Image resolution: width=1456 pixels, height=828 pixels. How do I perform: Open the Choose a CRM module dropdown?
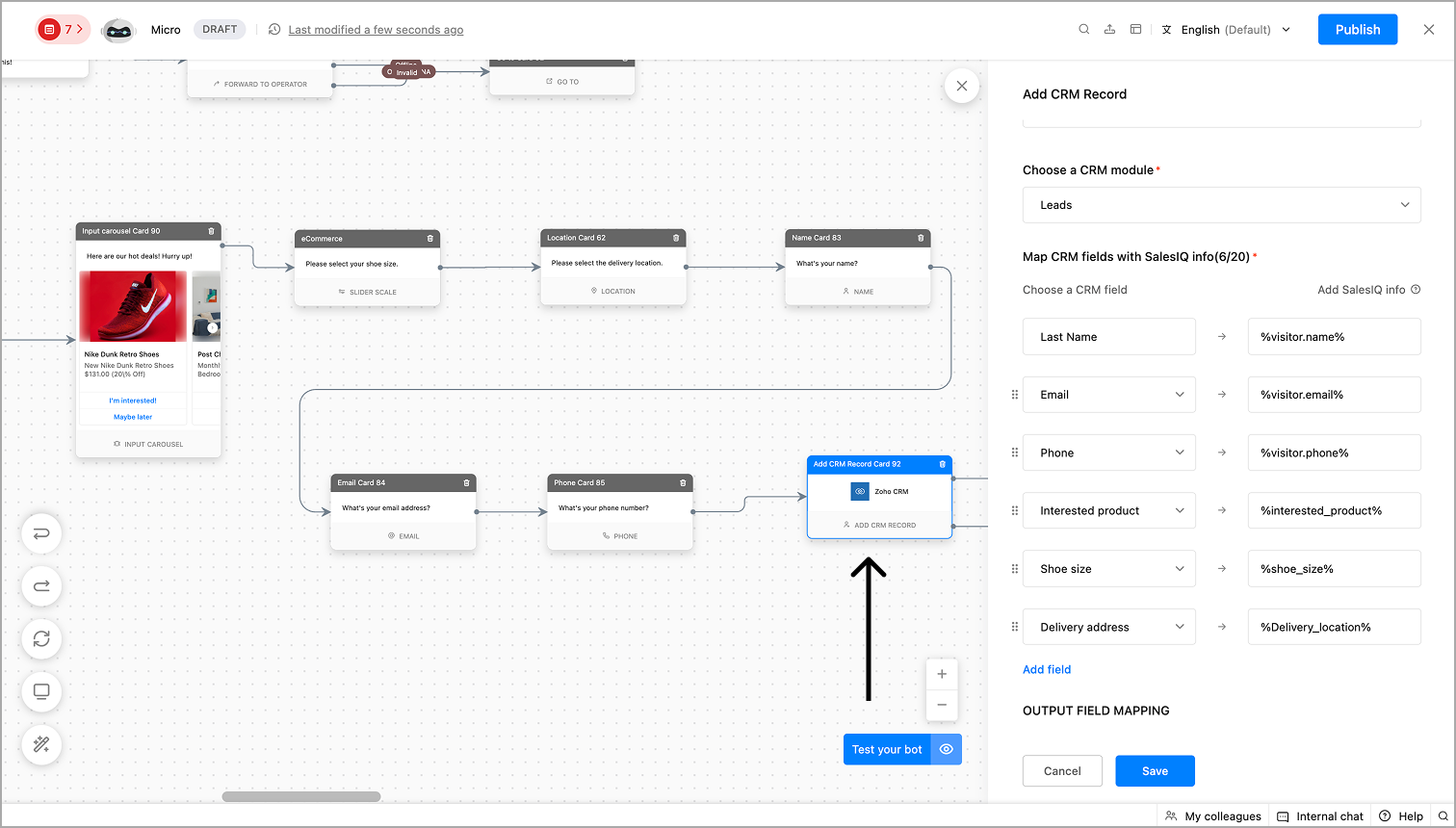[1221, 205]
